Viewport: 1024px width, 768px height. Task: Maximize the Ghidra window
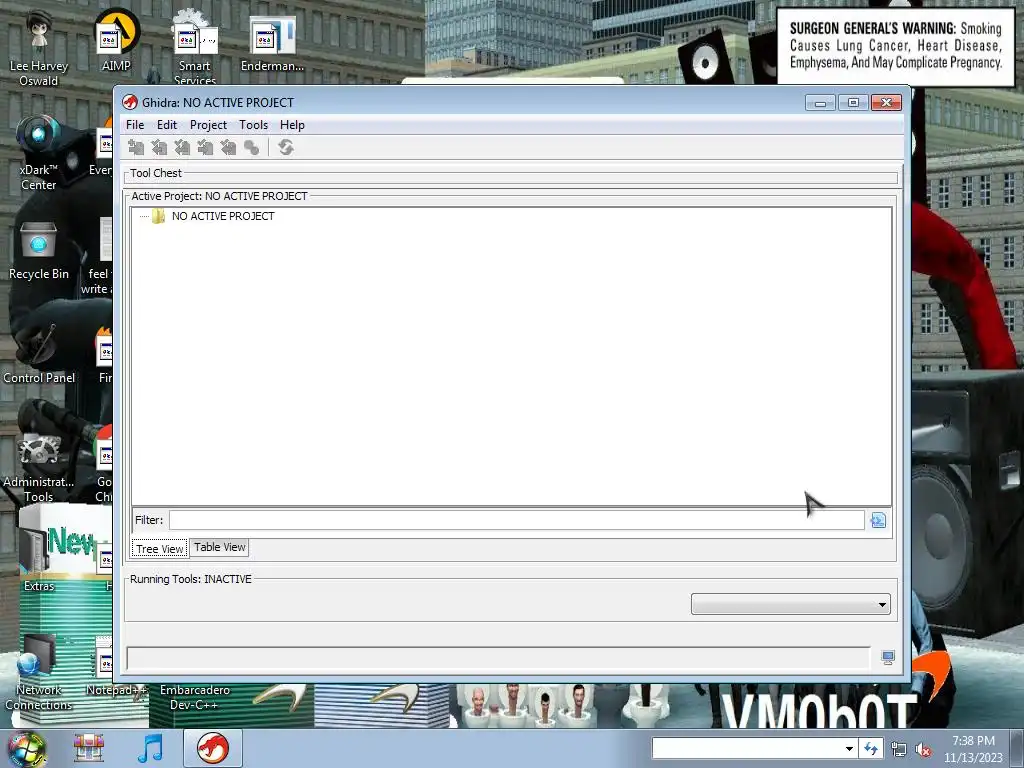pos(853,103)
